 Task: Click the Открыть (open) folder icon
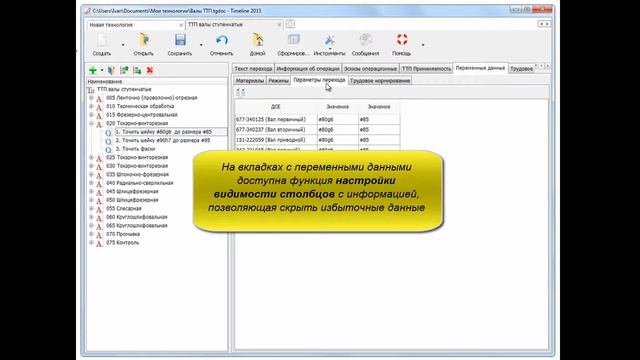pos(144,40)
